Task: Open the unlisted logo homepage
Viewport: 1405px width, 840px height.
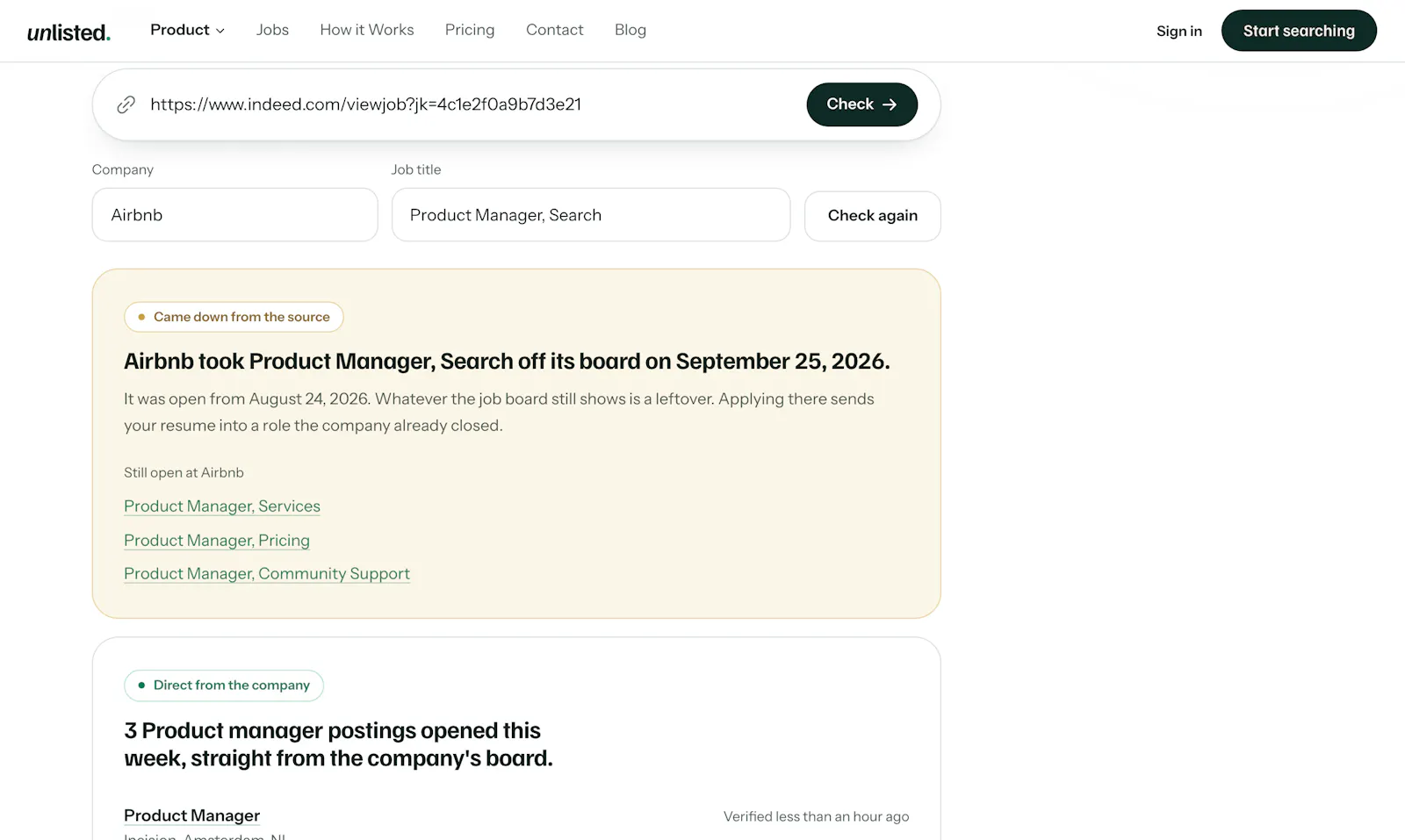Action: (68, 32)
